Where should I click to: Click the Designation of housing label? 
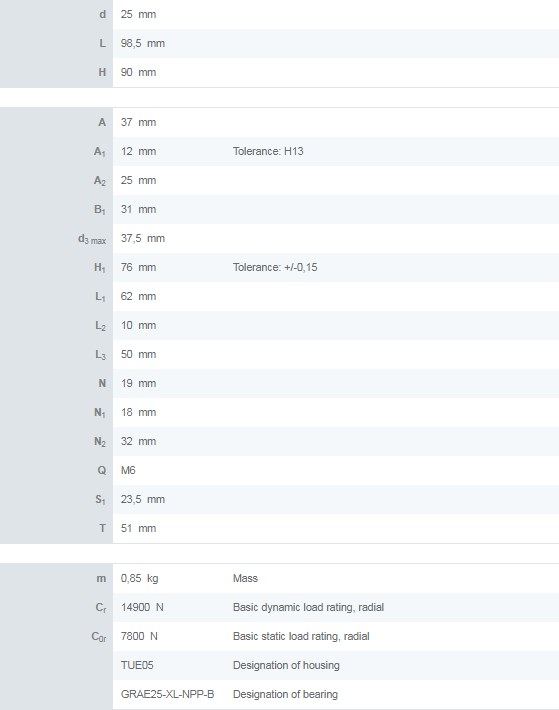286,665
